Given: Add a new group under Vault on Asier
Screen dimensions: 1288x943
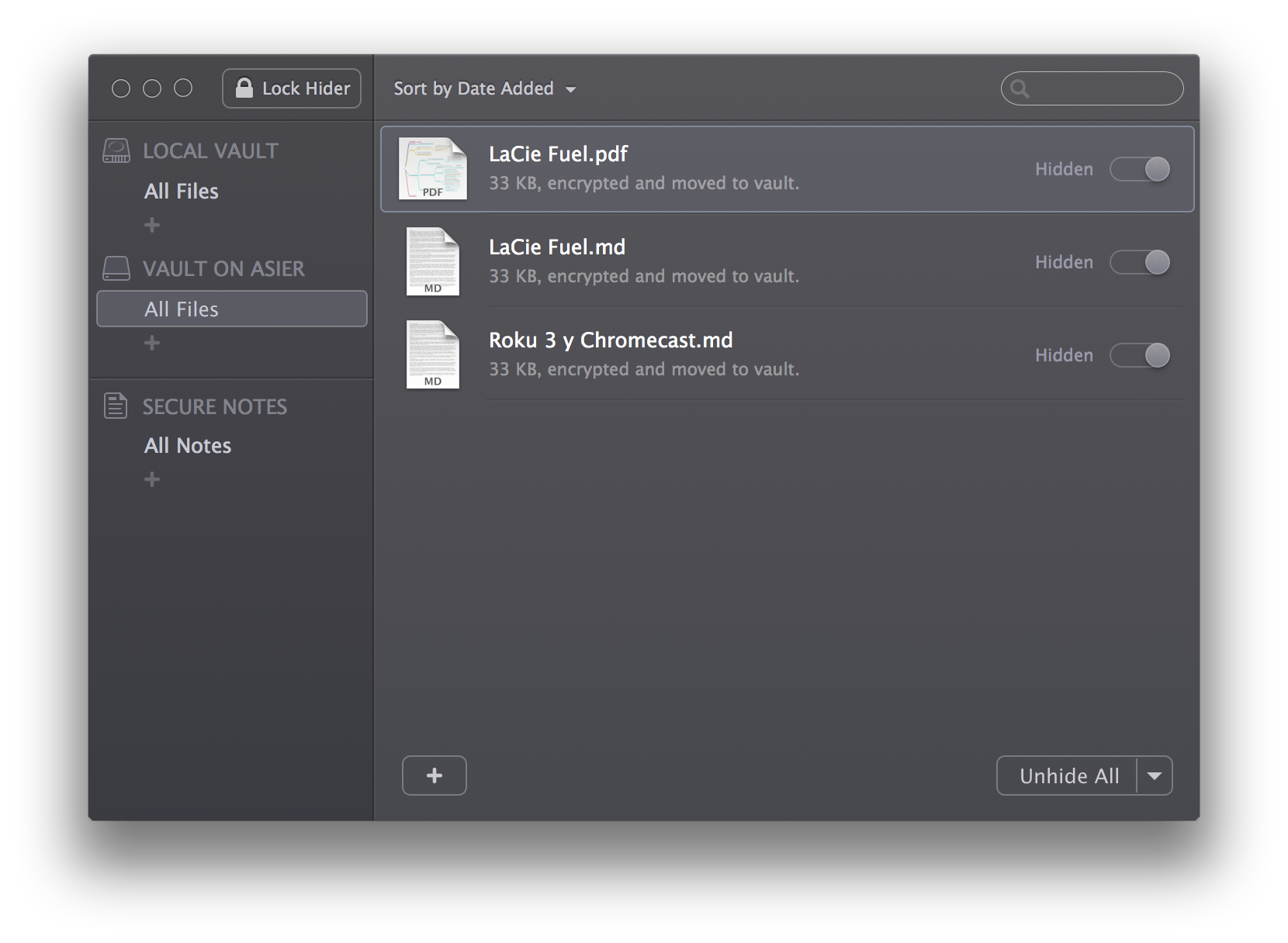Looking at the screenshot, I should pos(152,343).
